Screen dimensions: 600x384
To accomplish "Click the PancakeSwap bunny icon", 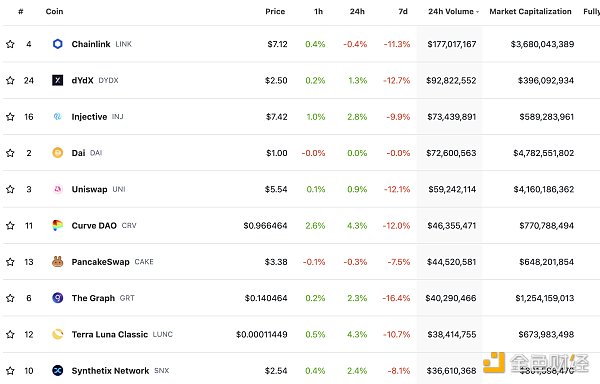I will point(57,262).
